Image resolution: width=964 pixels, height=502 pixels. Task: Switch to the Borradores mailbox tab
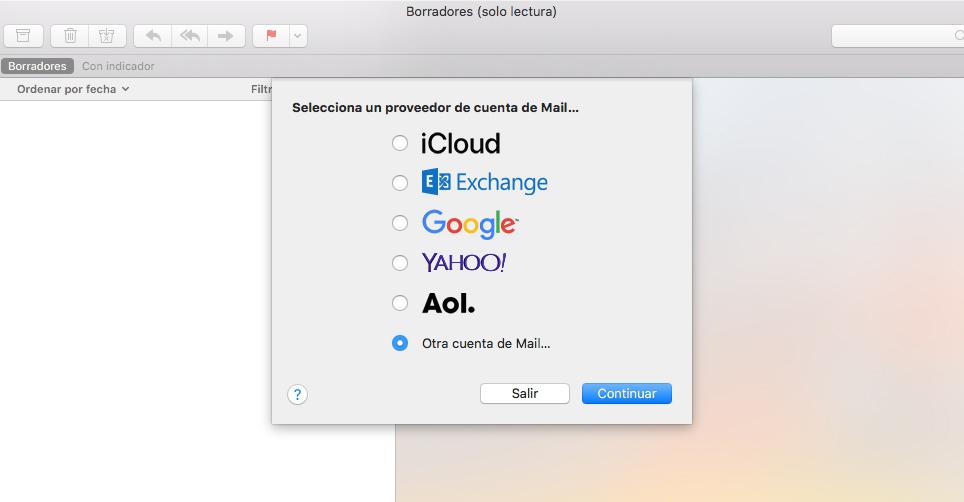[37, 66]
